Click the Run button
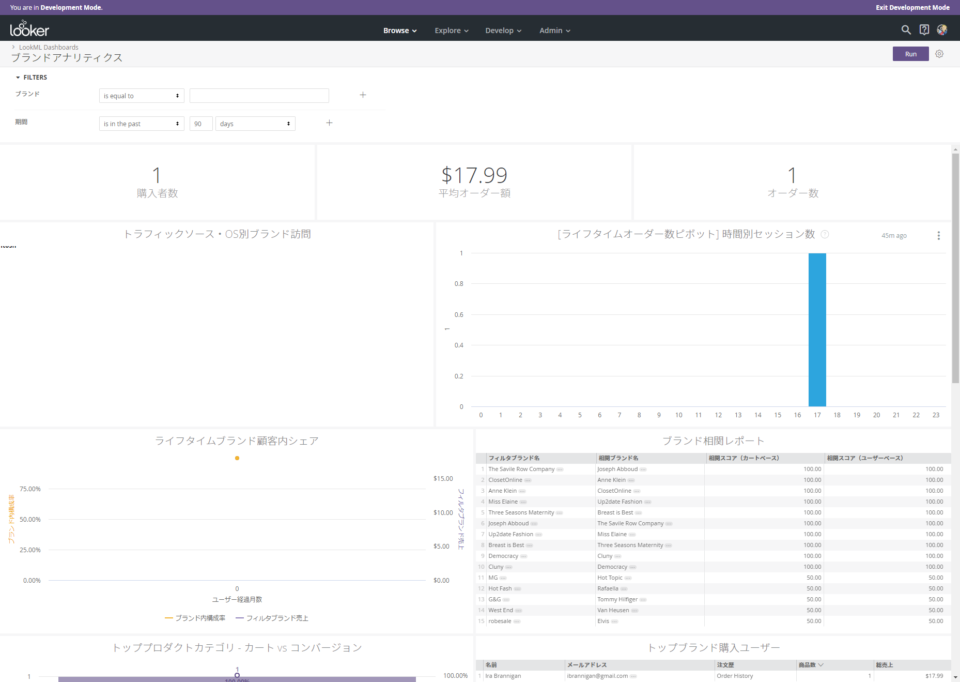 [910, 54]
